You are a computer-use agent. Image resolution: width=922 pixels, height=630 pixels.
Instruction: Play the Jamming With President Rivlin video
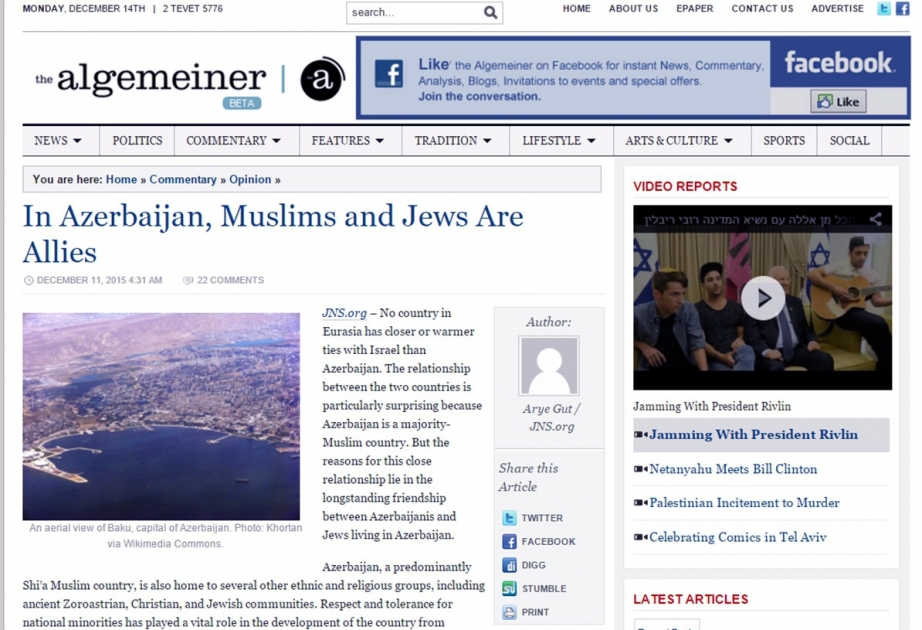[x=763, y=298]
